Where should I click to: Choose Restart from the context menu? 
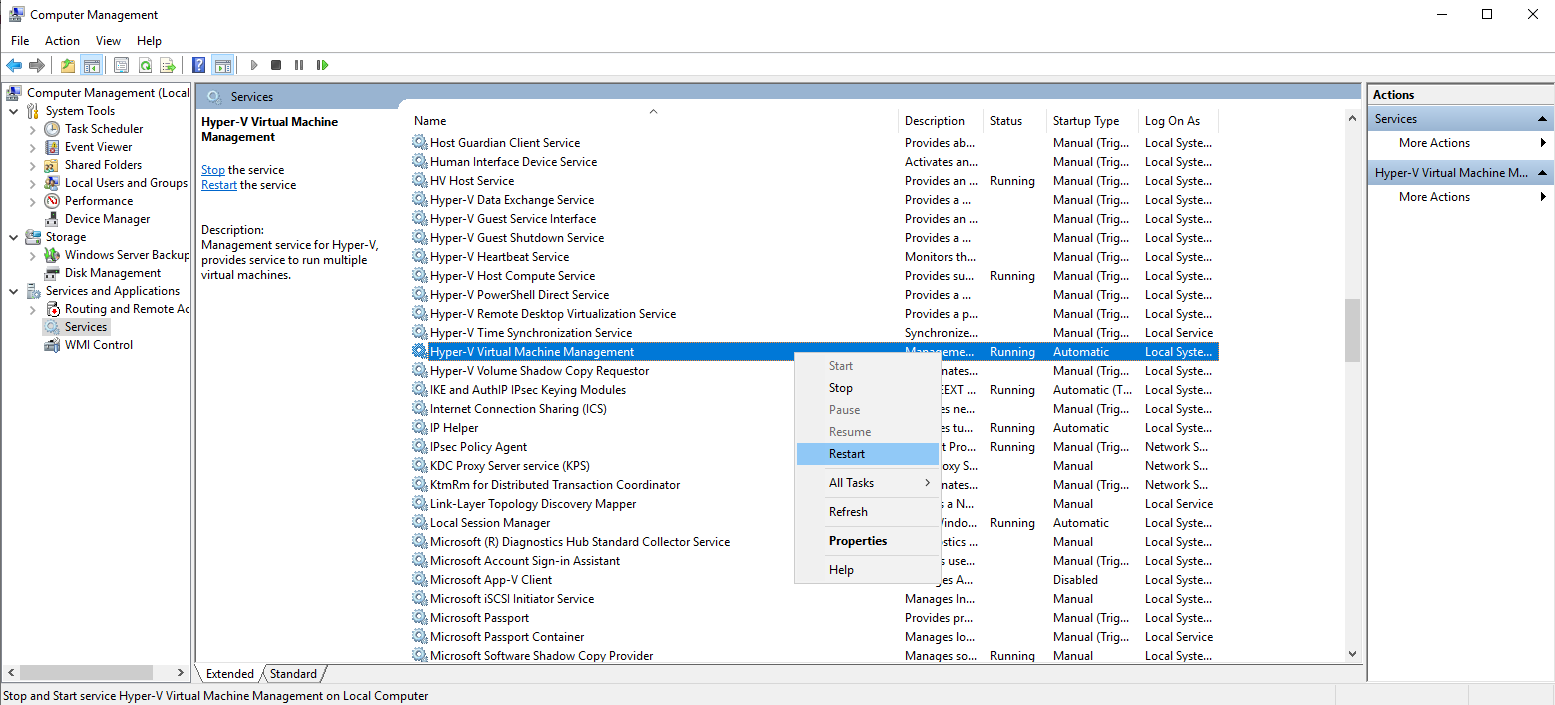847,454
